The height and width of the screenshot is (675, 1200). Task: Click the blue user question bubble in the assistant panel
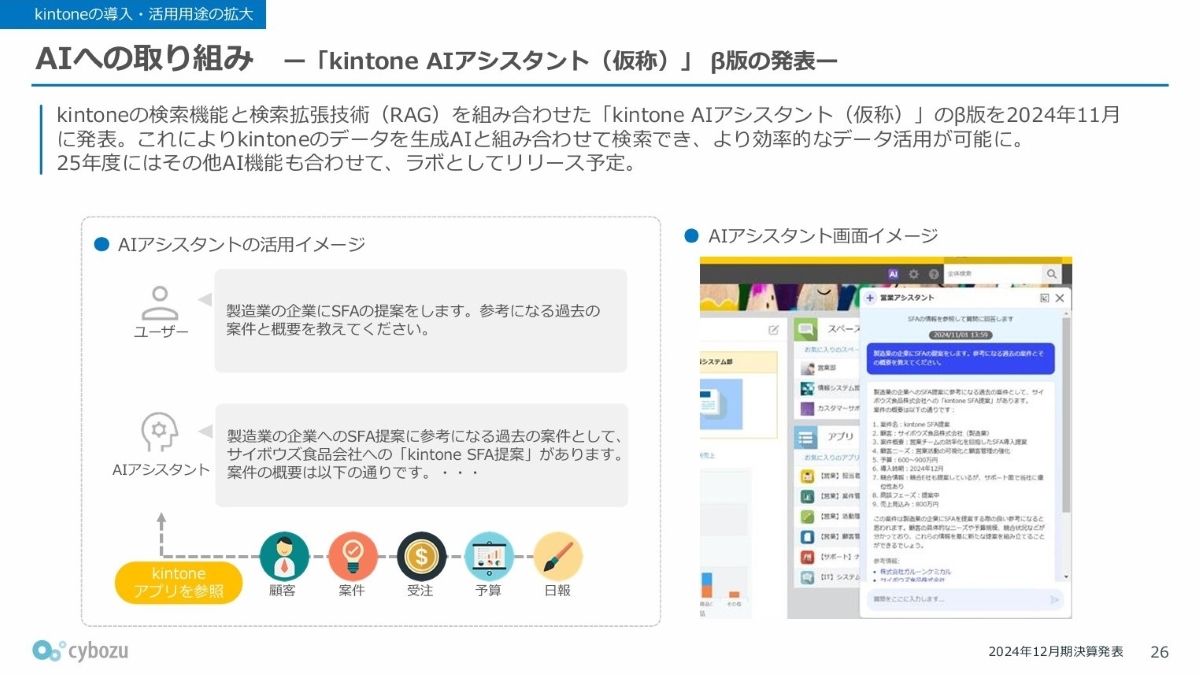click(x=962, y=358)
